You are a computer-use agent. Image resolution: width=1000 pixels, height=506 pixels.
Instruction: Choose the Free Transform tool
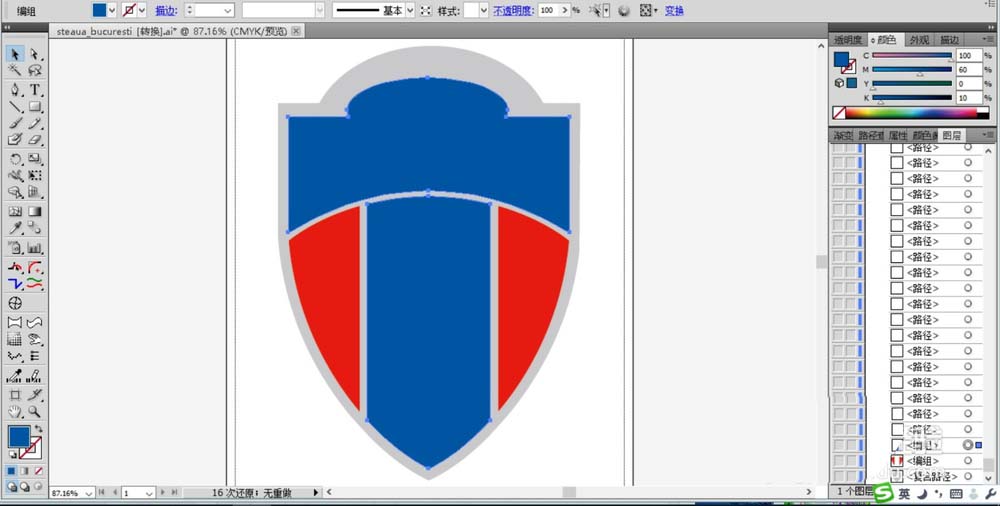coord(35,175)
